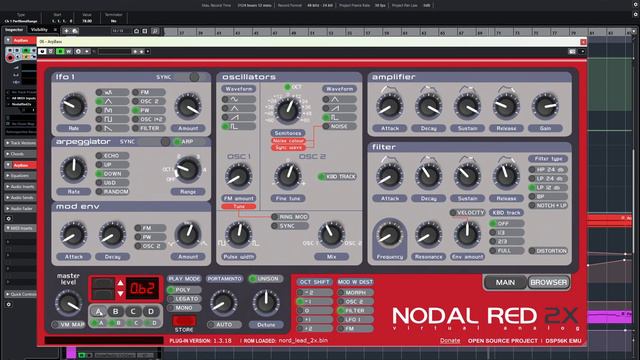Click the record enable button in Inspector
The width and height of the screenshot is (640, 360).
tap(10, 58)
